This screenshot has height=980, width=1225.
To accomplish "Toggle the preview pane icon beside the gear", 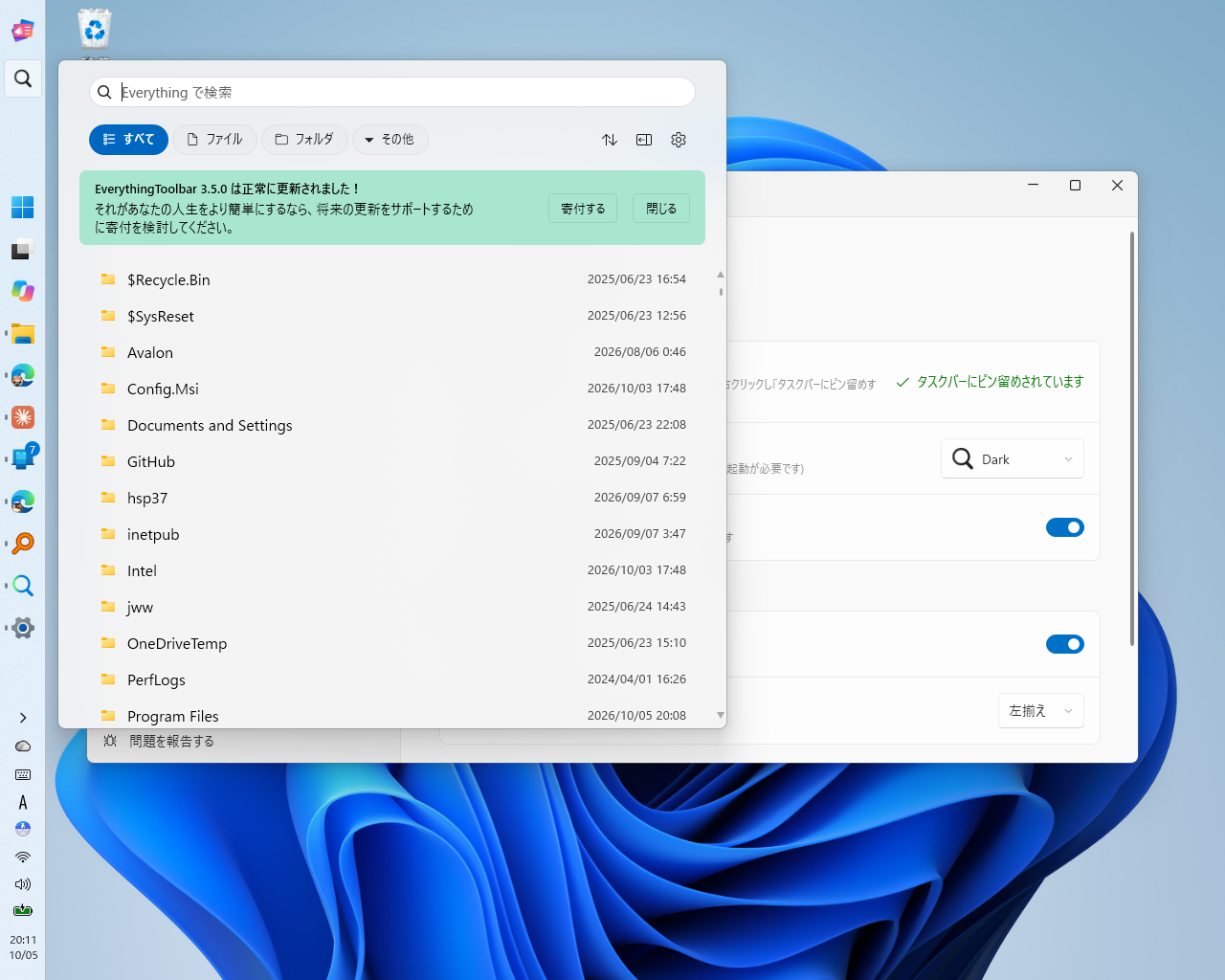I will click(644, 140).
